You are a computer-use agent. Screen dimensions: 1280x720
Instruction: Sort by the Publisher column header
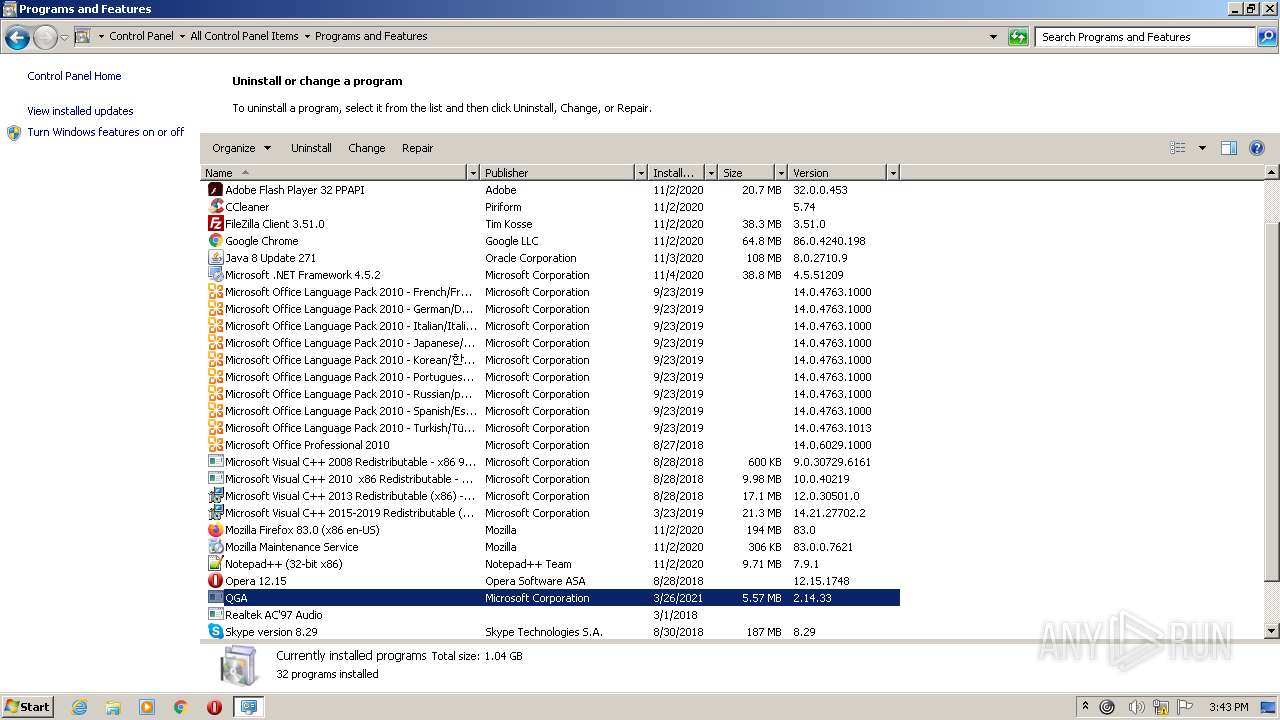tap(558, 173)
